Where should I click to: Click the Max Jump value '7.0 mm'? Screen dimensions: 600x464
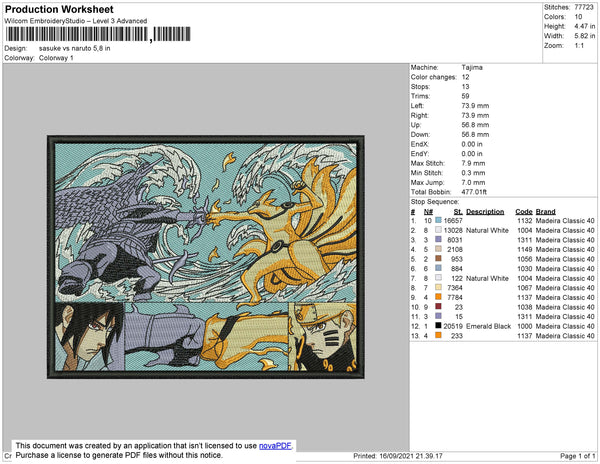click(x=473, y=182)
